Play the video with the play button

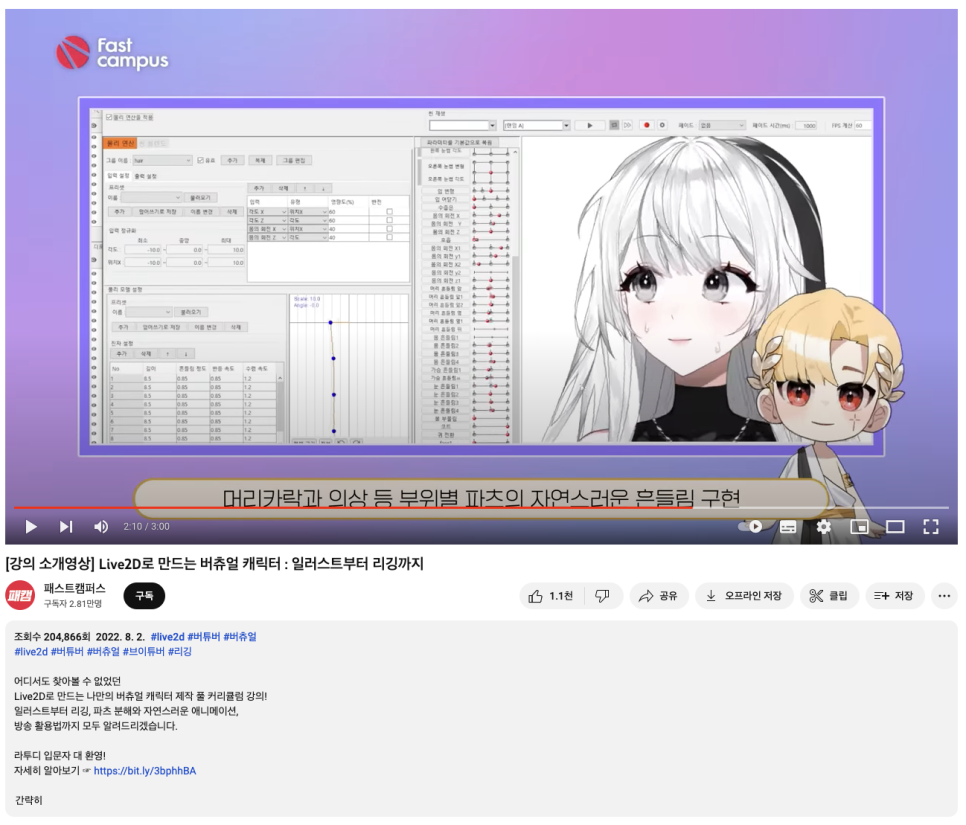[31, 528]
